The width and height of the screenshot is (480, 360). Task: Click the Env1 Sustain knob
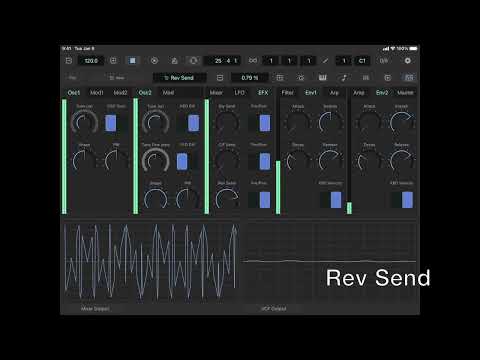point(330,123)
